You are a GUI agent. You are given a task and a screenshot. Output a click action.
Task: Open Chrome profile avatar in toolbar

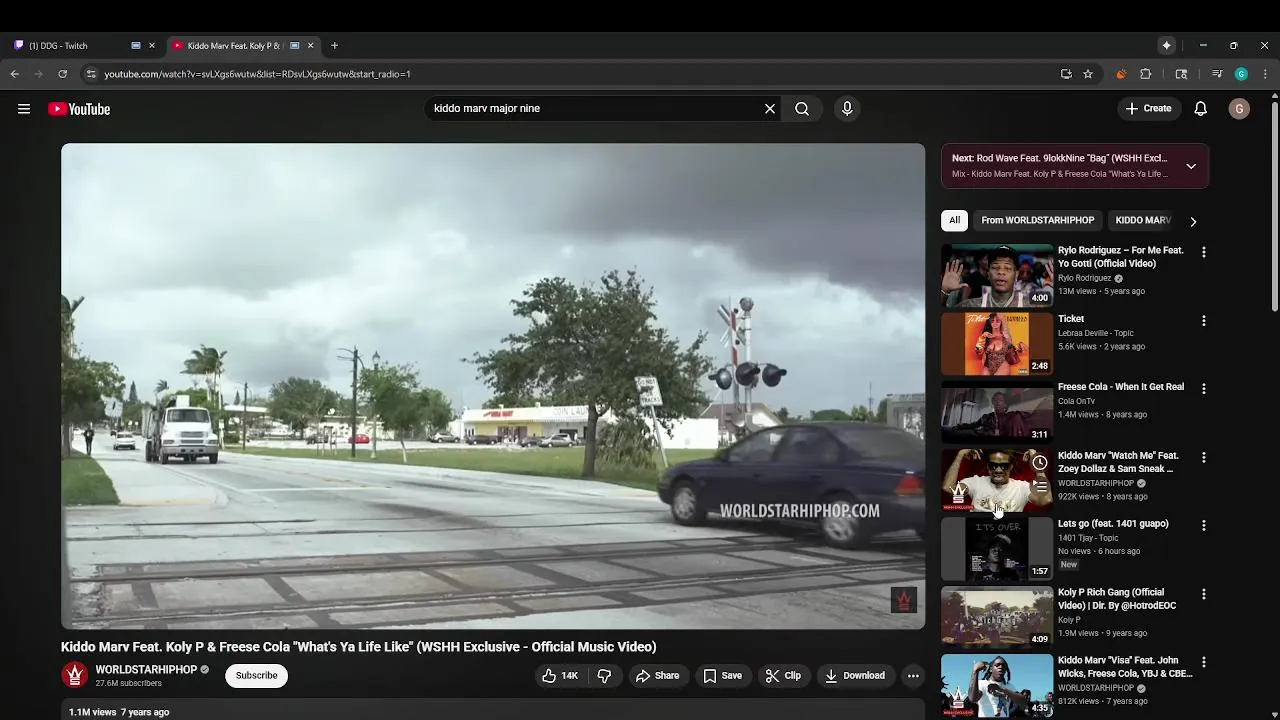tap(1241, 74)
